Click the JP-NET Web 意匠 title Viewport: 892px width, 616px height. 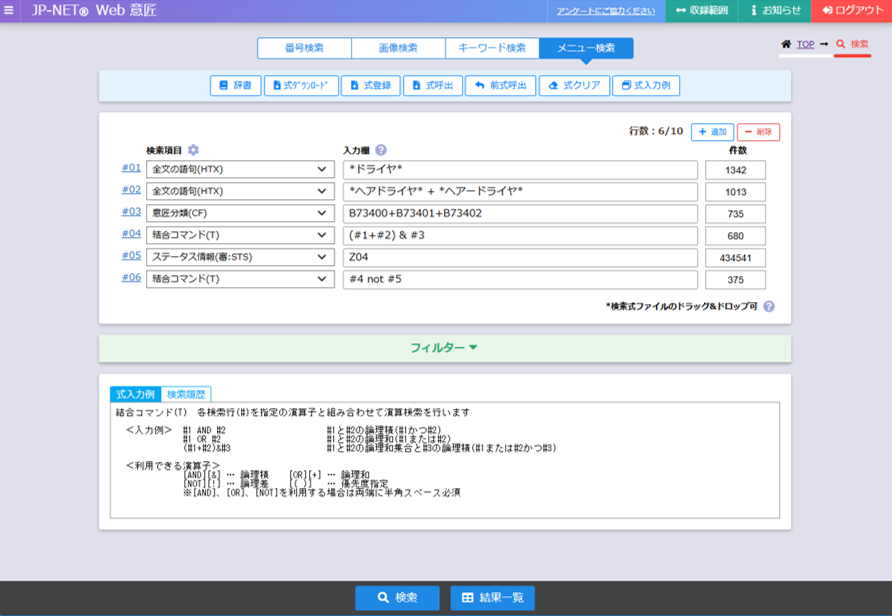pyautogui.click(x=94, y=10)
